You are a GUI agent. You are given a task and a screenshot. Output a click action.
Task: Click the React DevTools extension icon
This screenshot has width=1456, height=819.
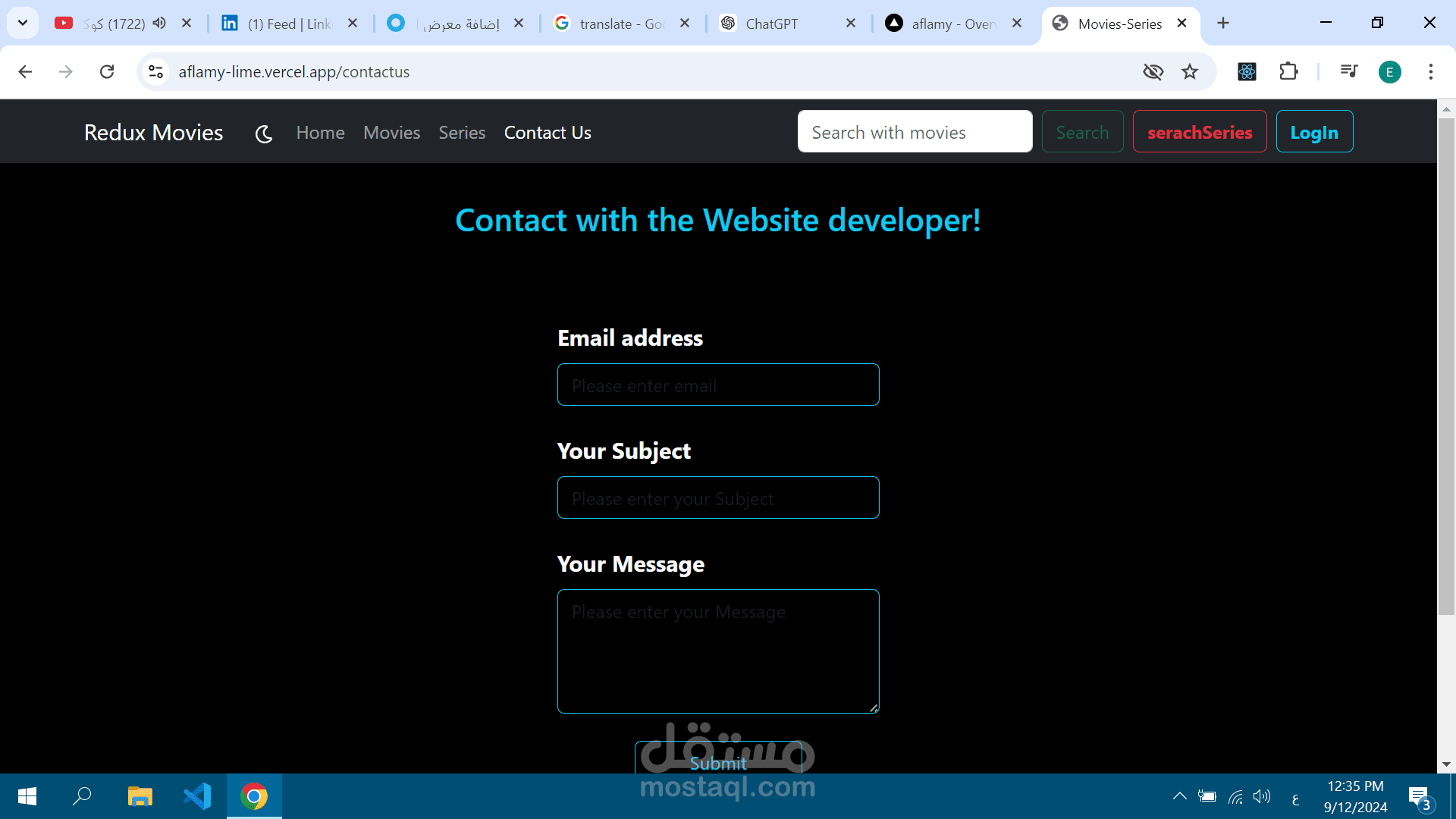pyautogui.click(x=1247, y=72)
